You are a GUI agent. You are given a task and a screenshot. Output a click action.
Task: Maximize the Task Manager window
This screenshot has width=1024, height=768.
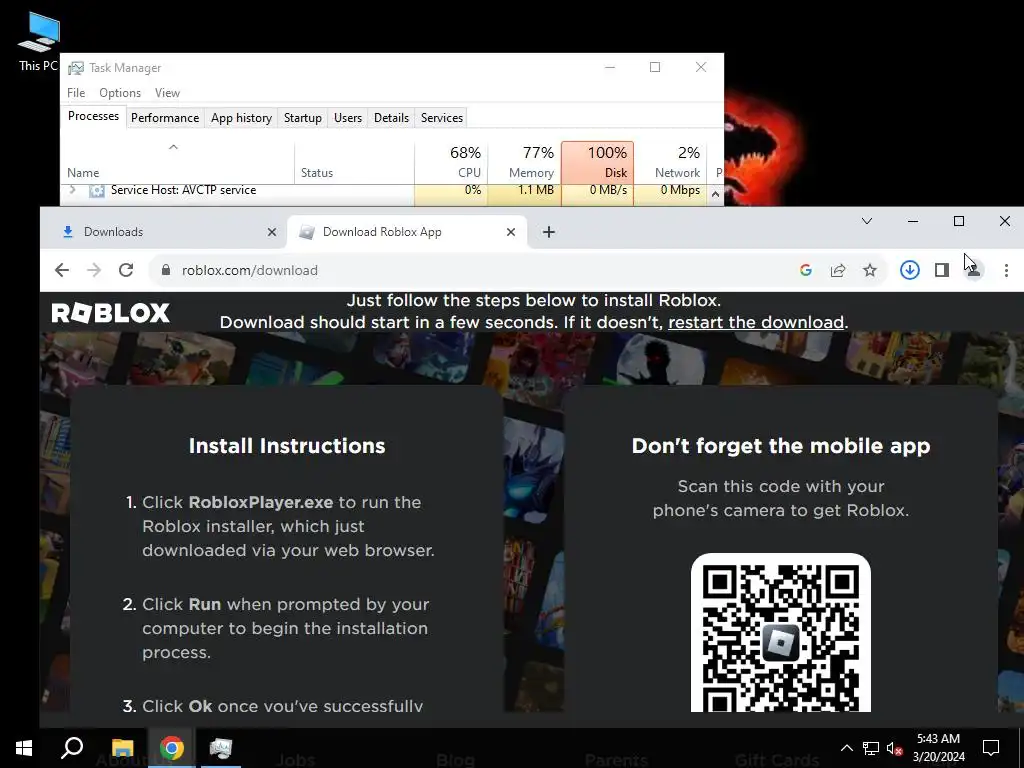pyautogui.click(x=655, y=67)
